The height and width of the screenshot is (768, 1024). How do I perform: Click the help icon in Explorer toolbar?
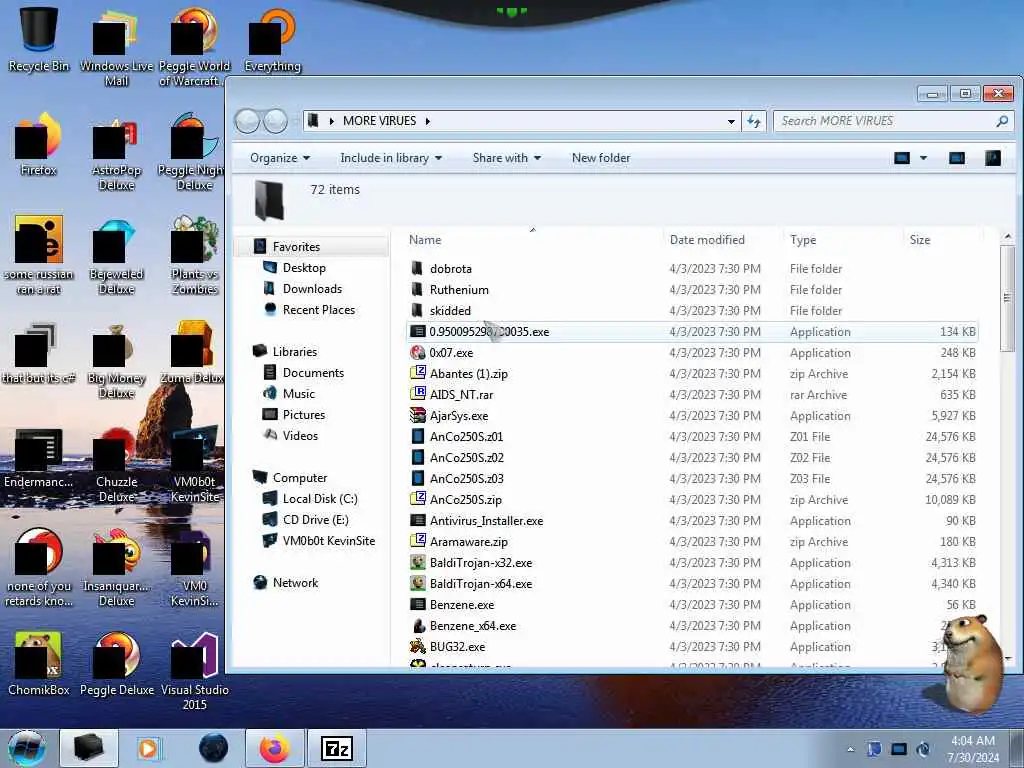point(993,158)
